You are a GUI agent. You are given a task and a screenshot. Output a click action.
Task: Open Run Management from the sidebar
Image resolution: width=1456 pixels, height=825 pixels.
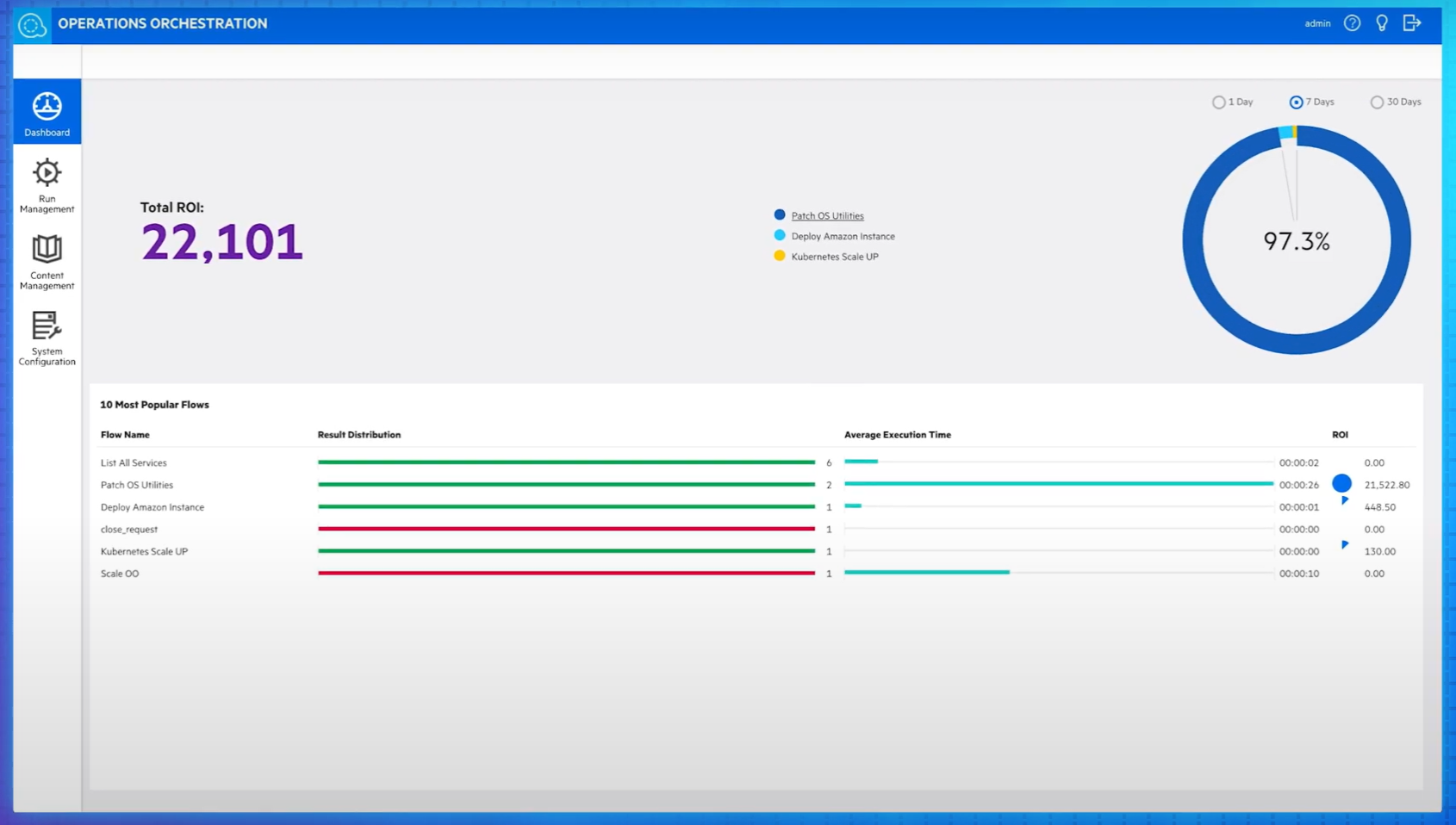click(47, 183)
